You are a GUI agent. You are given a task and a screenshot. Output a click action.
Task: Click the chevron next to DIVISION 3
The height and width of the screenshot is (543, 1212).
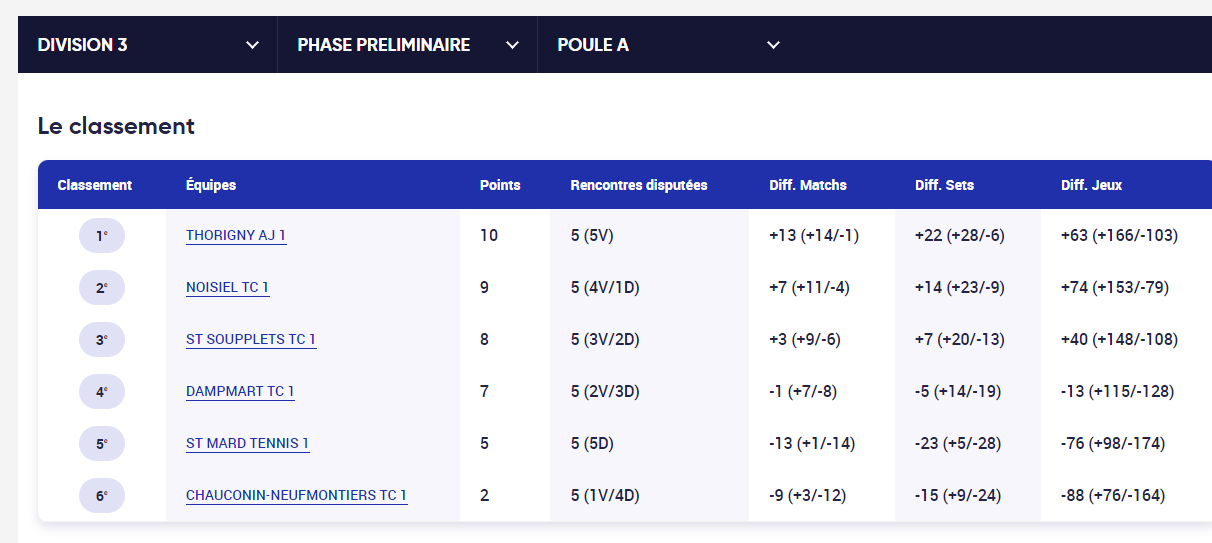pyautogui.click(x=253, y=45)
